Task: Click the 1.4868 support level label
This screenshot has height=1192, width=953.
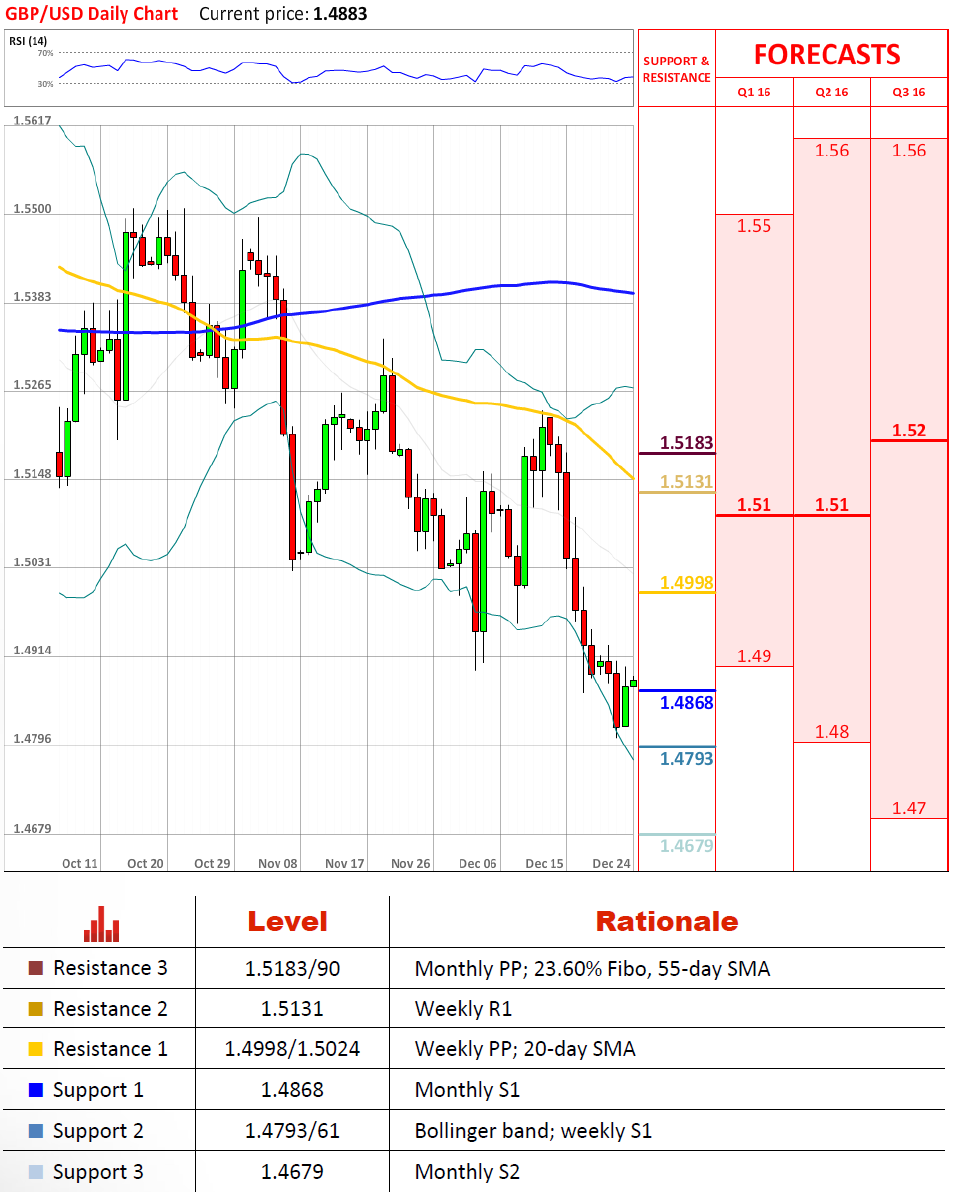Action: click(686, 702)
